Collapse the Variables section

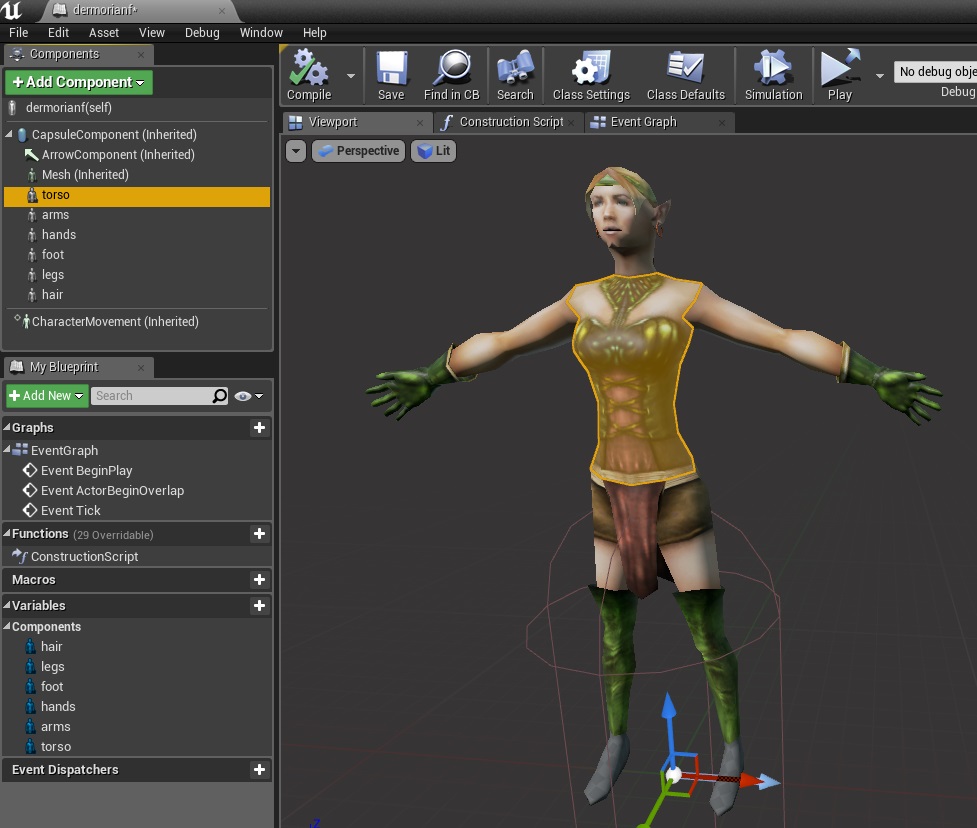click(7, 605)
